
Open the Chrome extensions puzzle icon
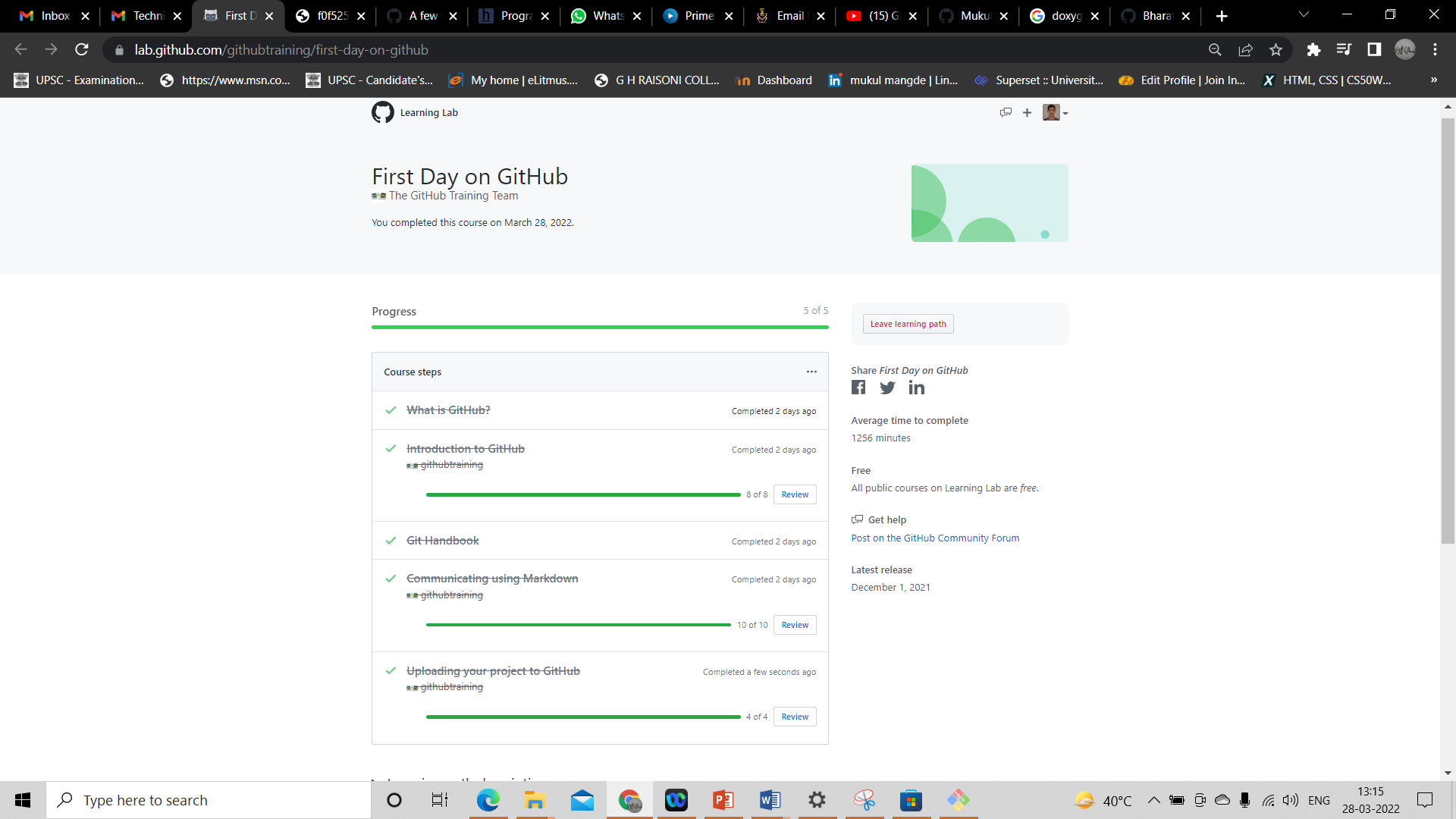[1313, 49]
